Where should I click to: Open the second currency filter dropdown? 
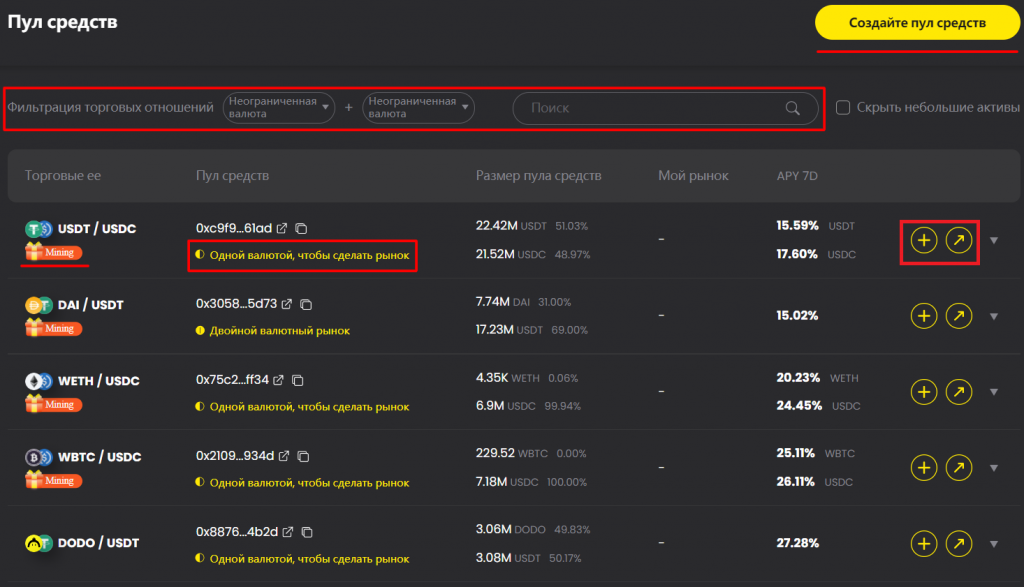[418, 108]
